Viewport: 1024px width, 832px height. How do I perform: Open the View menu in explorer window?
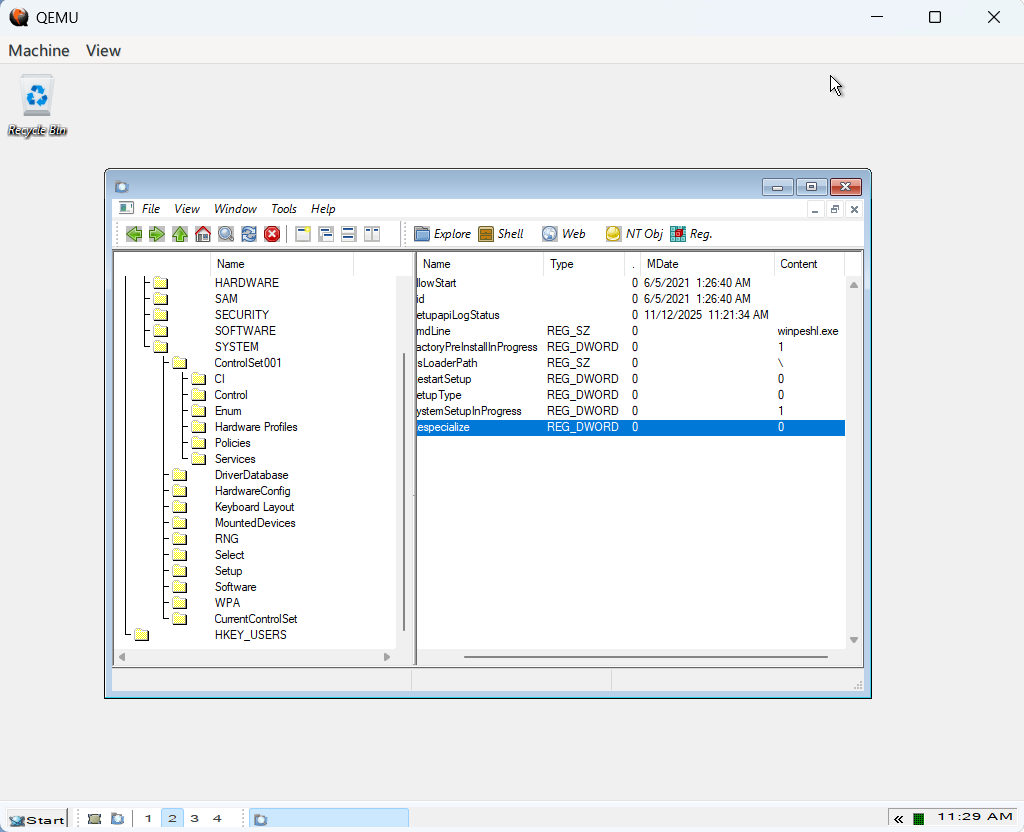187,209
